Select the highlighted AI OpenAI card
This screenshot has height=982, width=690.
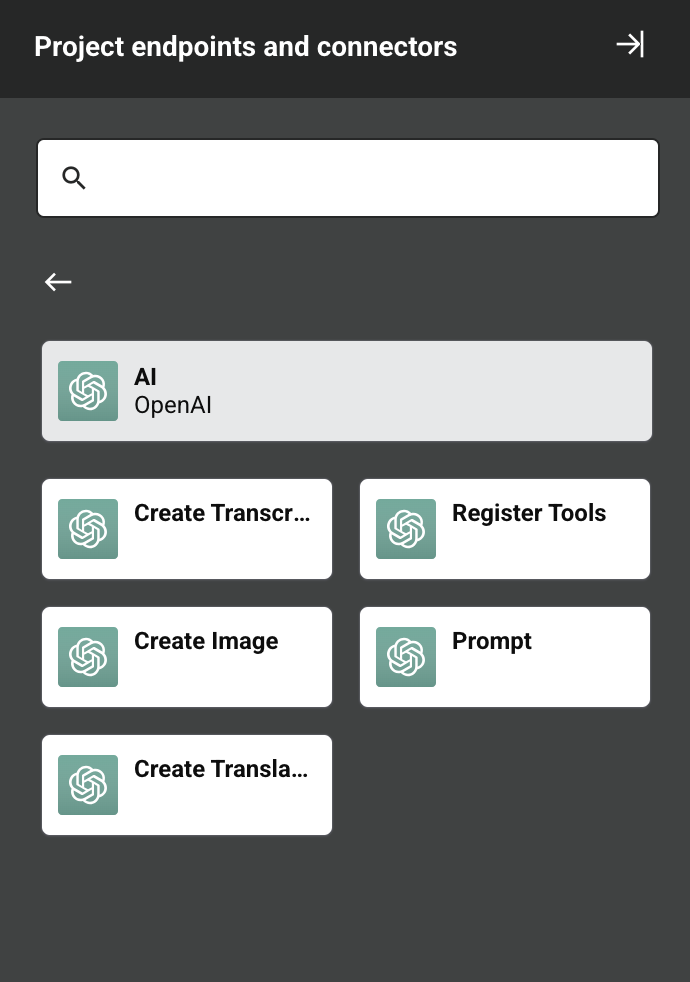pos(346,390)
